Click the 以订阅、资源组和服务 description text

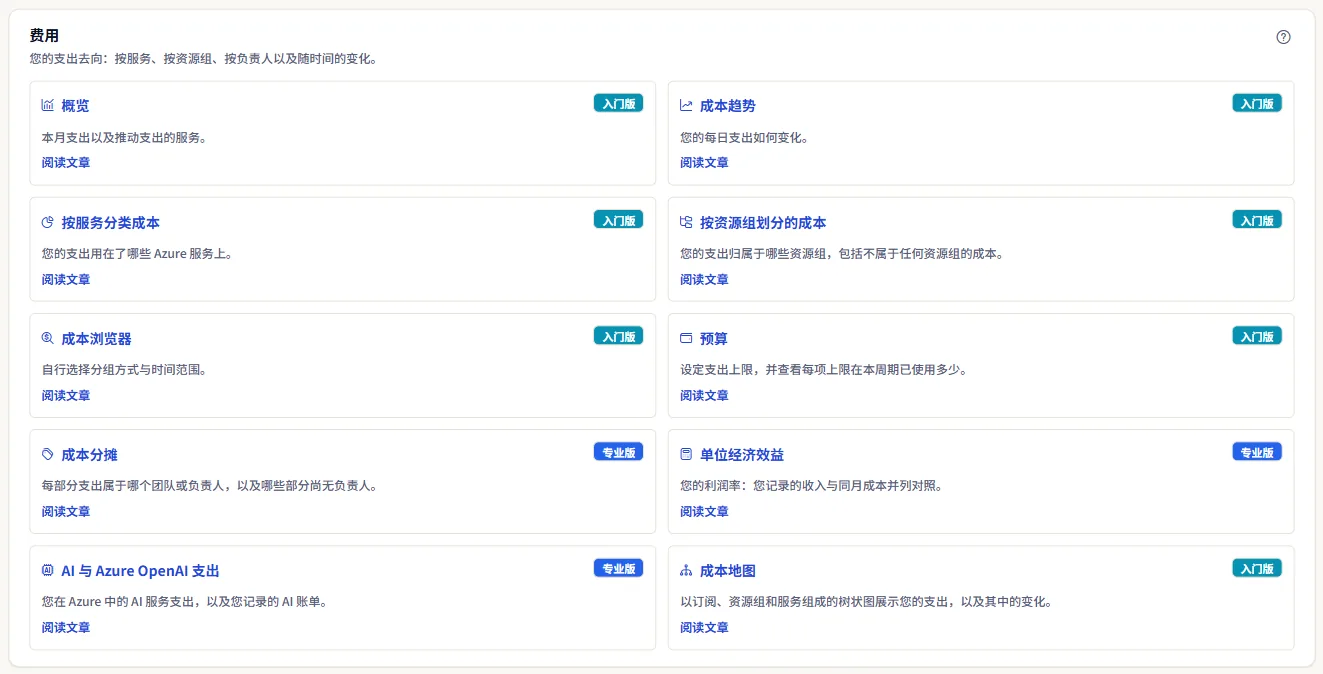(x=866, y=602)
